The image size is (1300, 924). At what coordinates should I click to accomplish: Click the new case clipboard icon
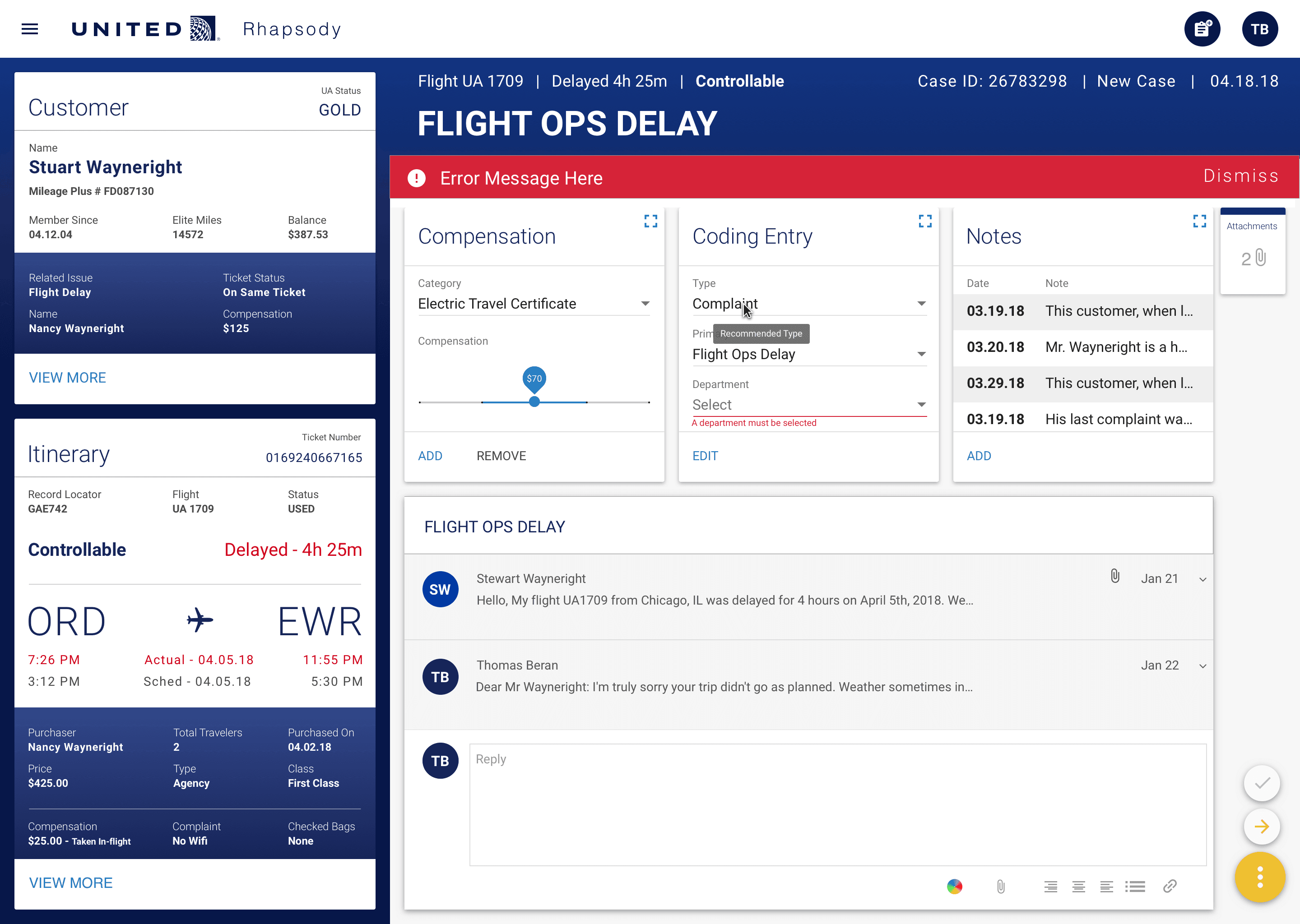coord(1202,29)
